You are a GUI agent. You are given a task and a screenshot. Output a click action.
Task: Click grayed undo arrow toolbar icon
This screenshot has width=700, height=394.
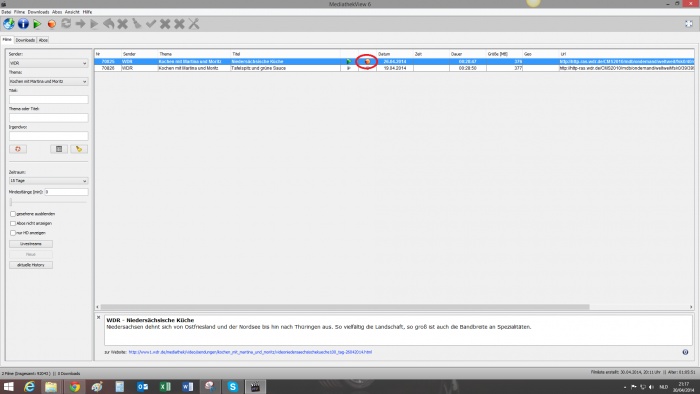108,24
